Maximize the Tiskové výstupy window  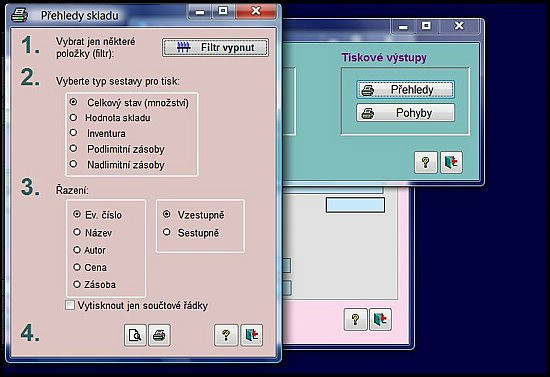[x=426, y=26]
